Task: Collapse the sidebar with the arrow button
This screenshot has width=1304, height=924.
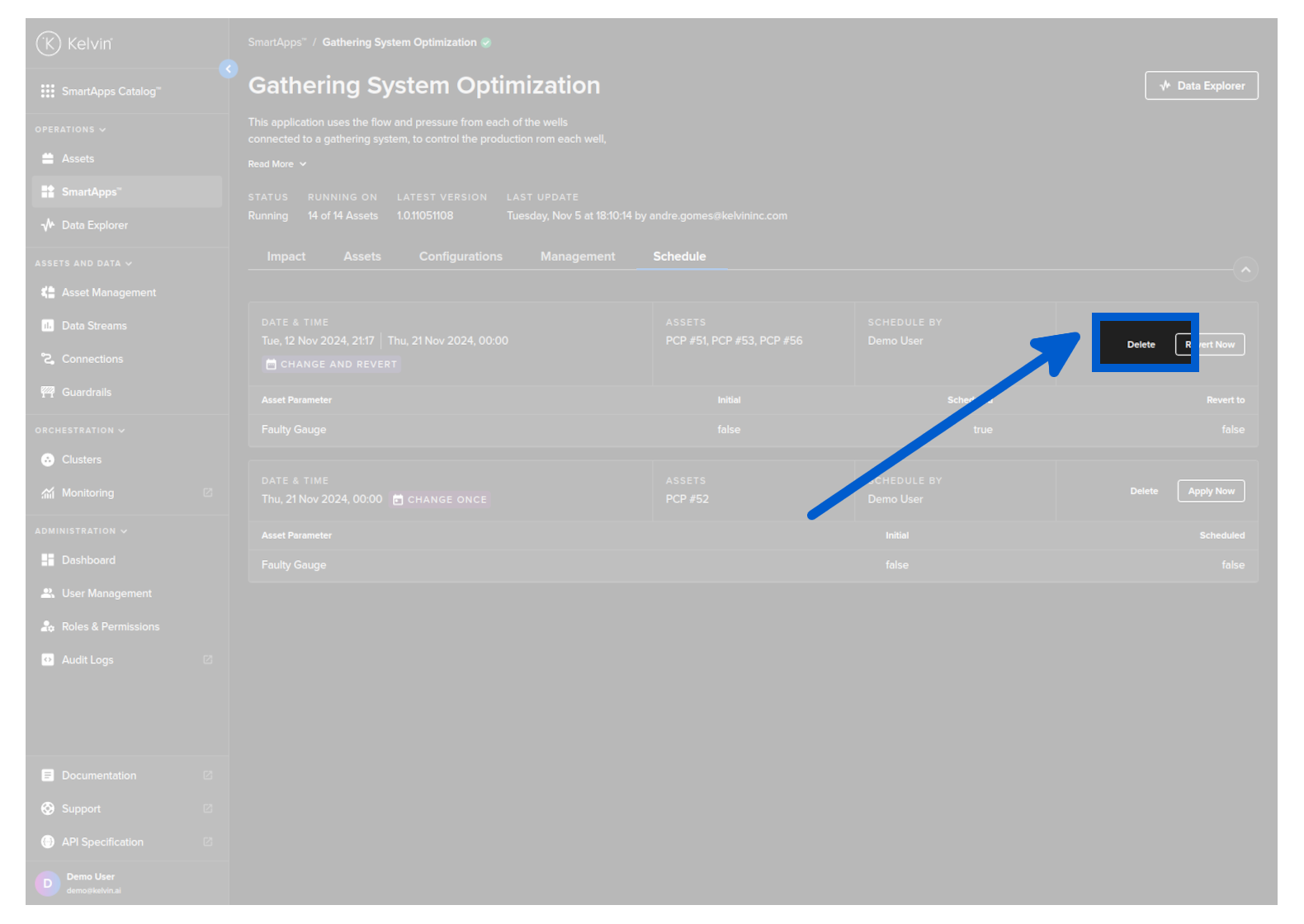Action: coord(229,69)
